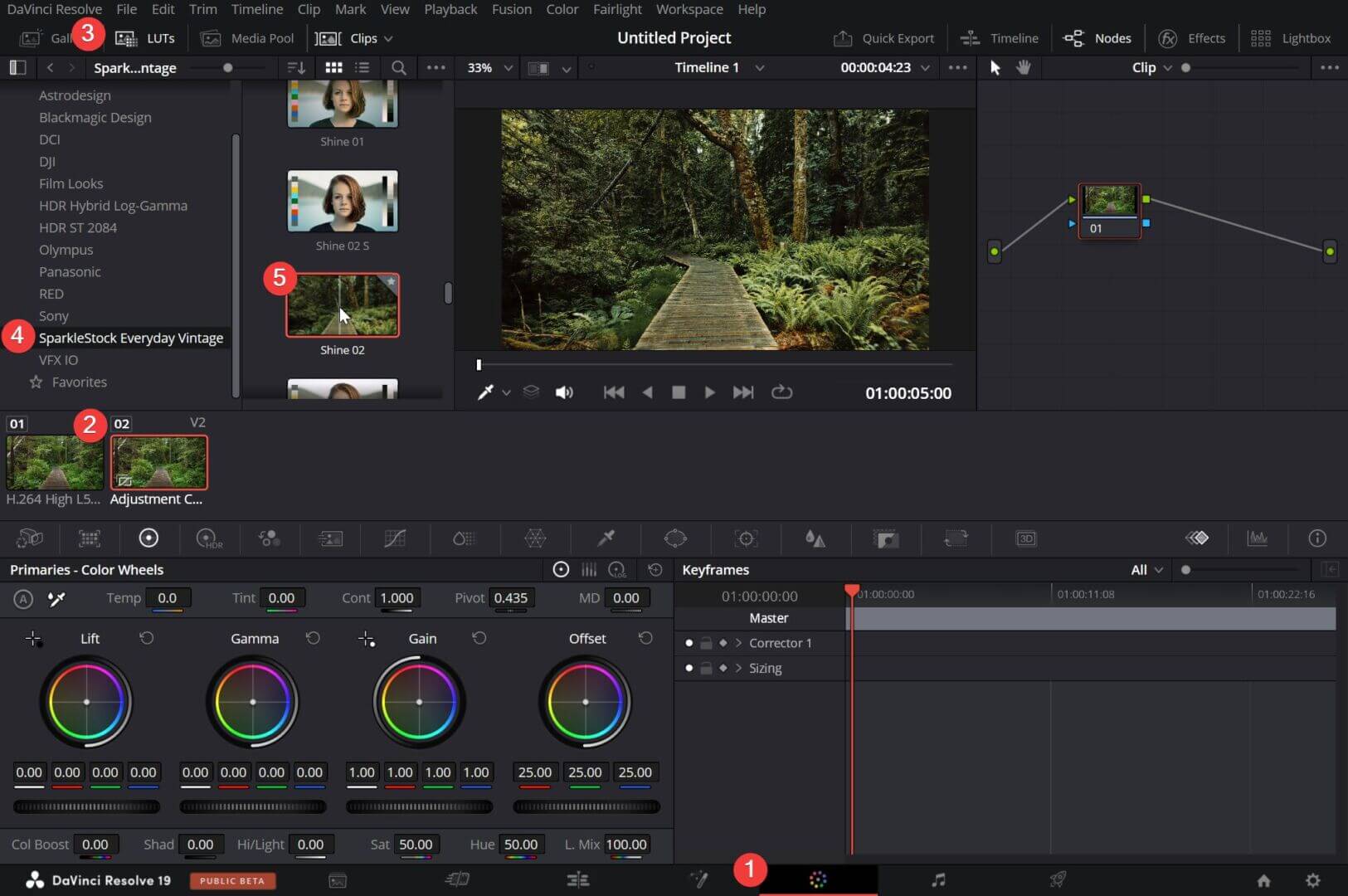Mute the viewer audio
Screen dimensions: 1348x896
(x=564, y=392)
